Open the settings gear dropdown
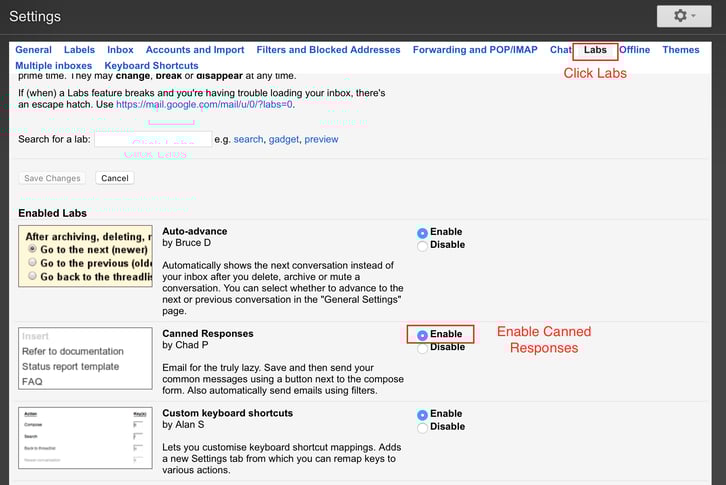 (x=684, y=16)
